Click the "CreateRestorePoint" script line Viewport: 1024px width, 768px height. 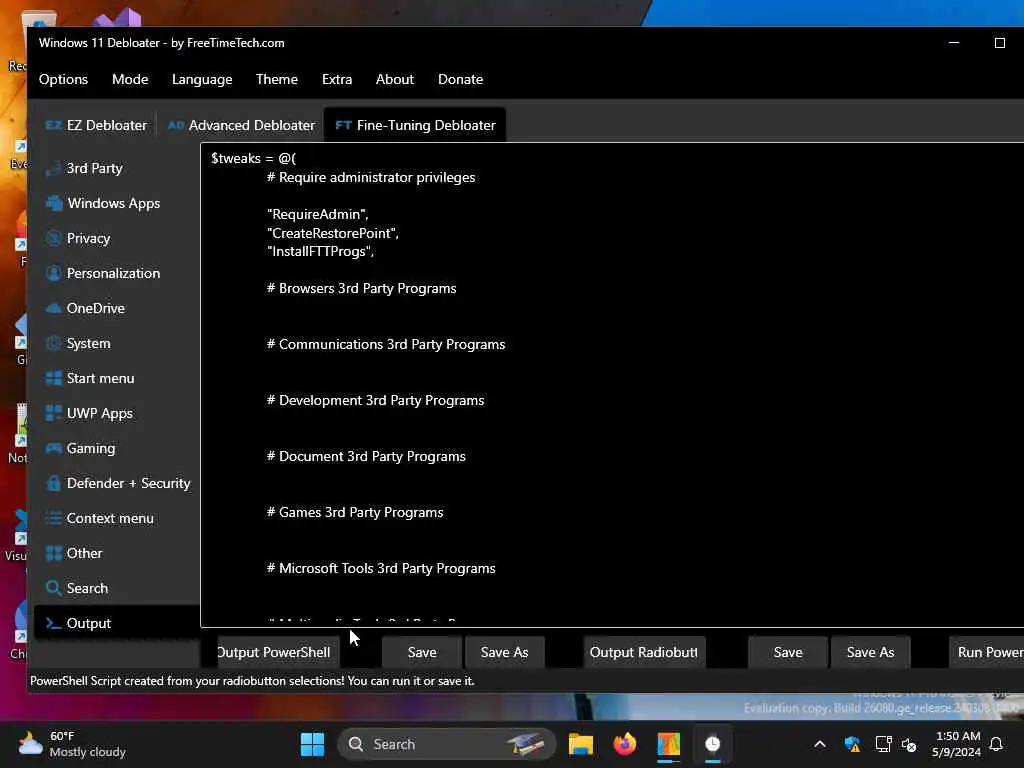click(332, 233)
